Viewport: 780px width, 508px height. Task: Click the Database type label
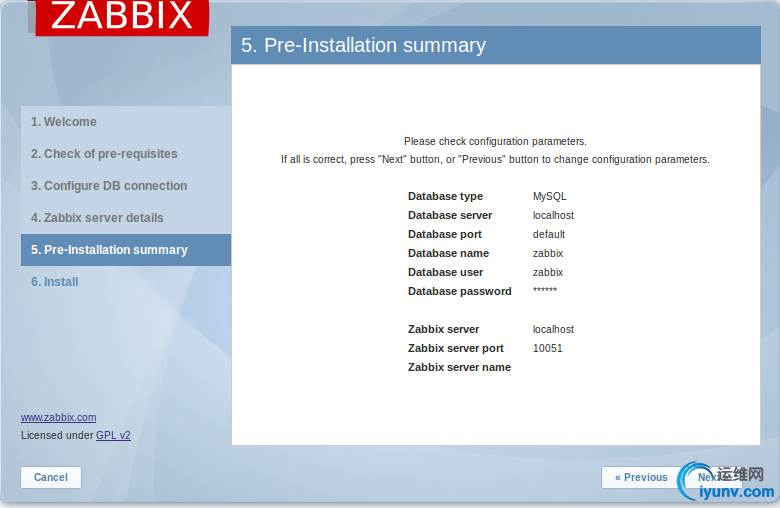click(x=445, y=196)
